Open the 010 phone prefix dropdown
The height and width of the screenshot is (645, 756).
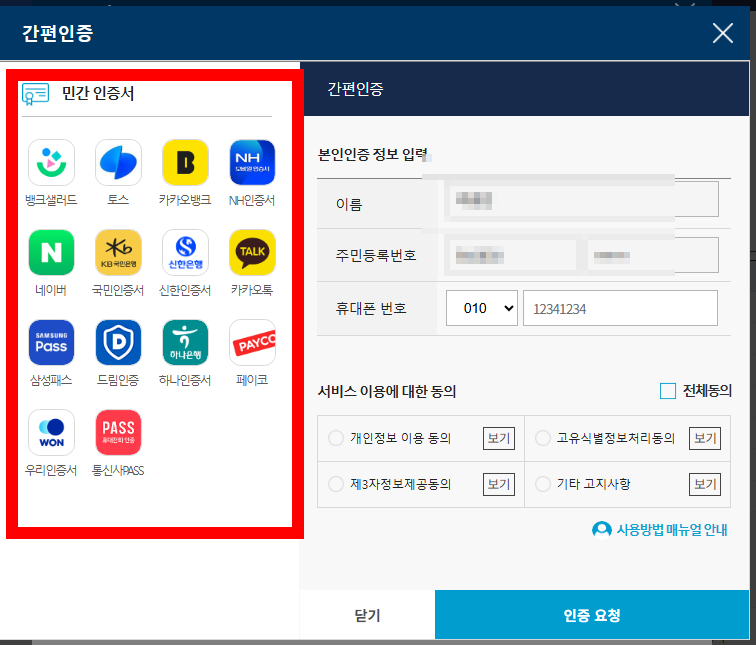click(482, 308)
